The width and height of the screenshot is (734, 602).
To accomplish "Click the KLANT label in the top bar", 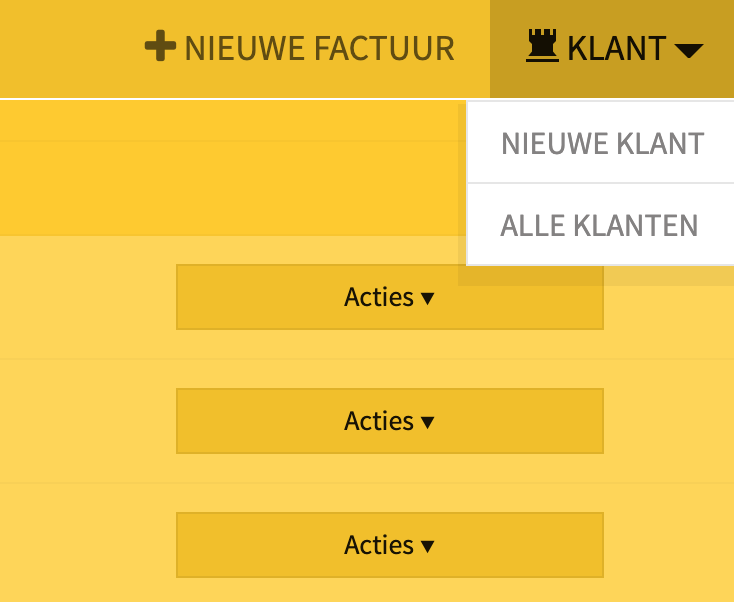I will (617, 48).
